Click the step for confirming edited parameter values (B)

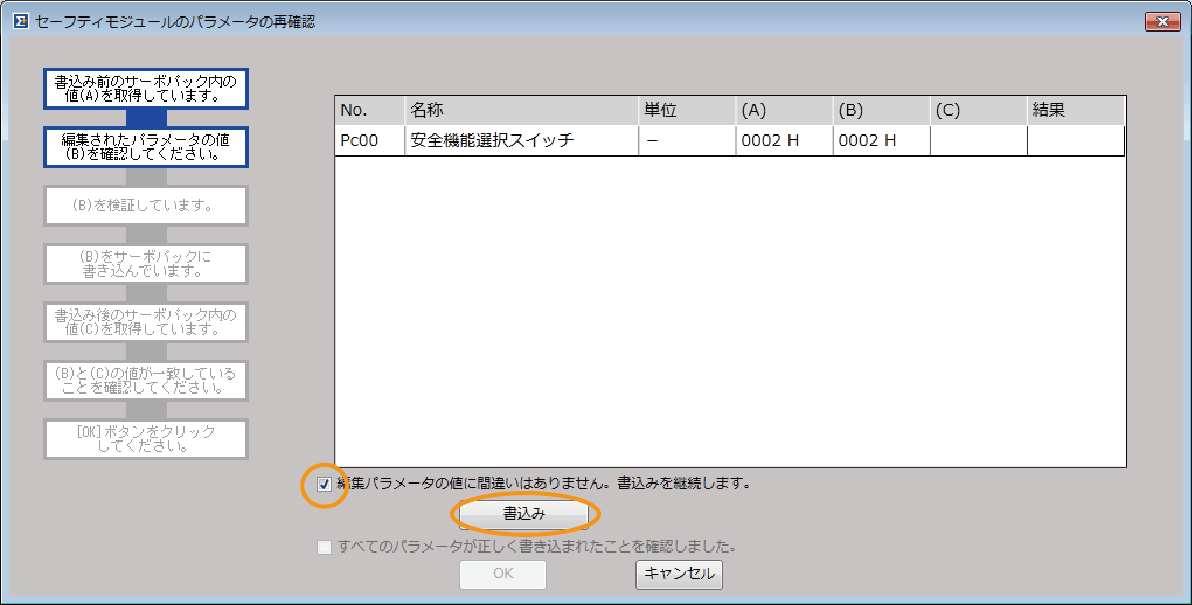(145, 146)
